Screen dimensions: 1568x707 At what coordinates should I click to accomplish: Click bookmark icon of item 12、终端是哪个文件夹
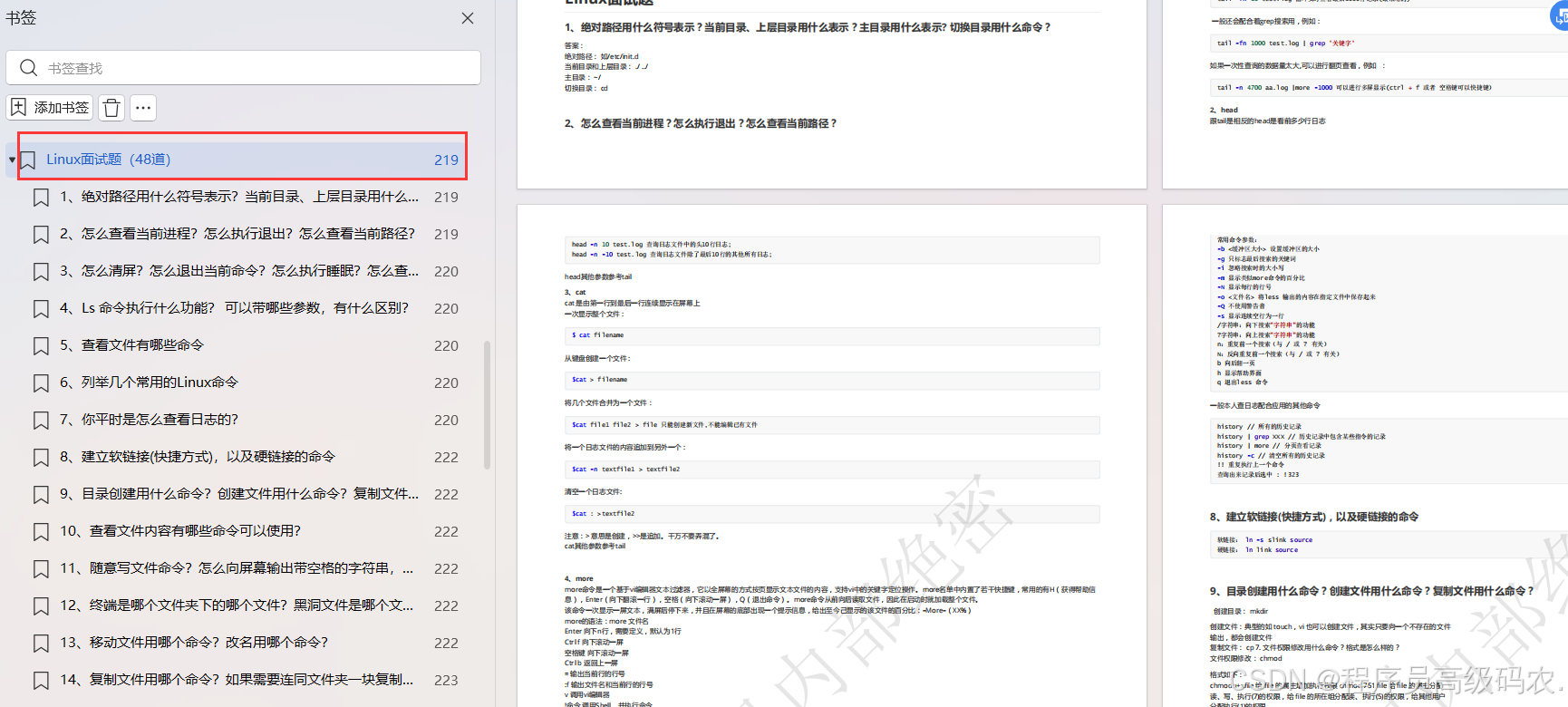point(41,606)
